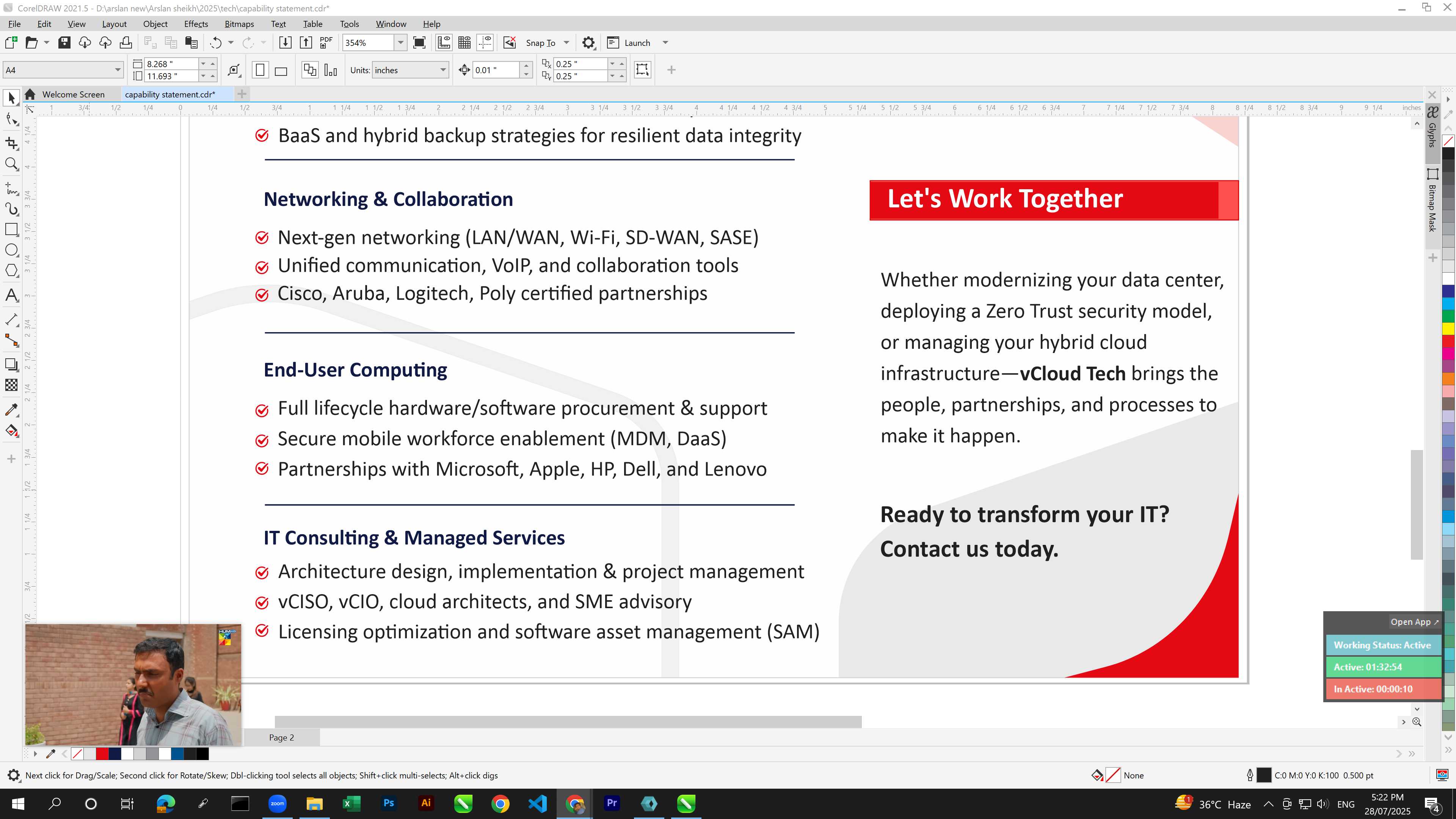Toggle All pages dimensions button
Screen dimensions: 1456x819
[x=310, y=70]
